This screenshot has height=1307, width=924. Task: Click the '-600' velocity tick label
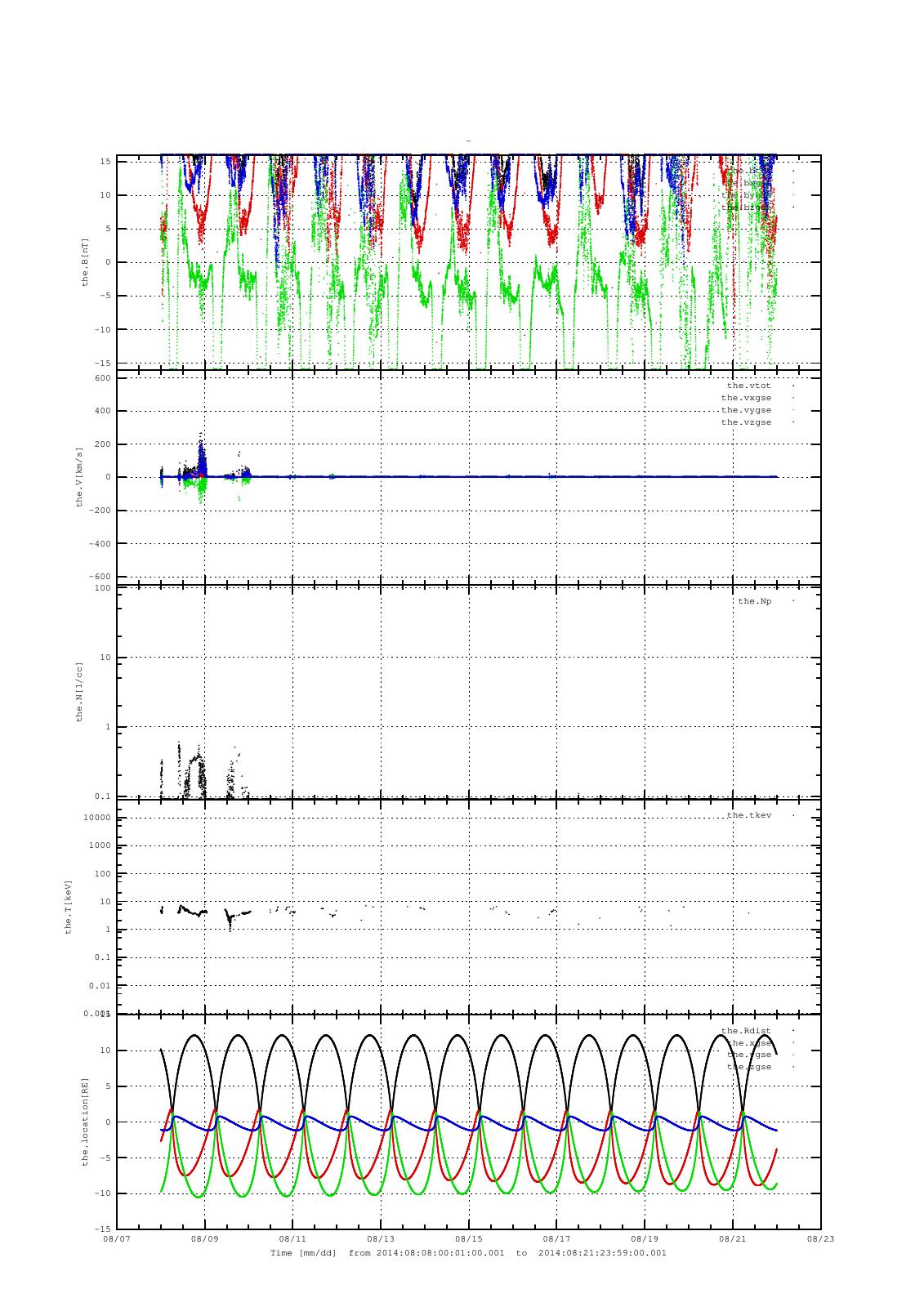pyautogui.click(x=100, y=577)
